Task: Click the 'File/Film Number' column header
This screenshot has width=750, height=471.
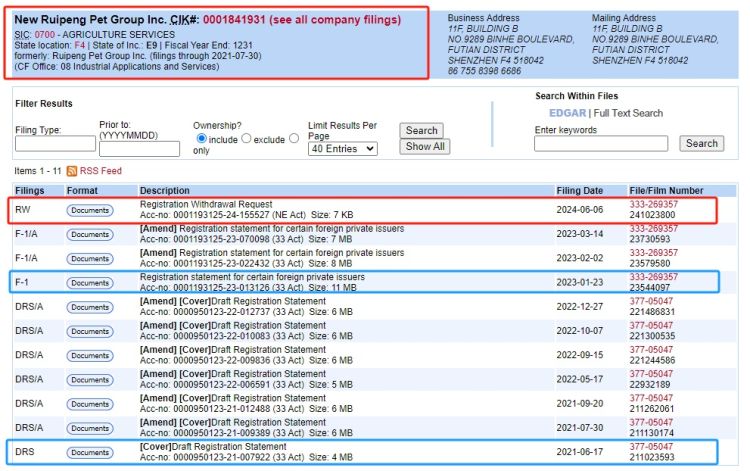Action: point(666,190)
